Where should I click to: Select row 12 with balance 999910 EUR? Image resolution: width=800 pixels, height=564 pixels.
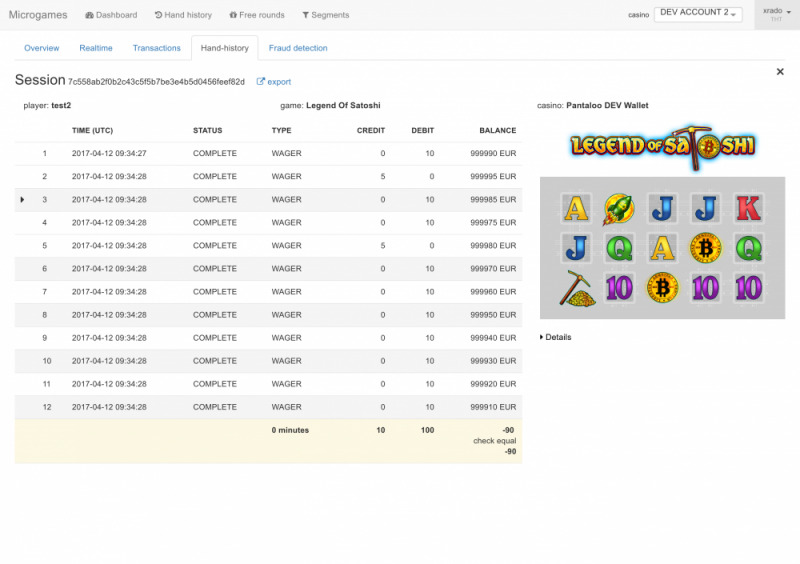(x=268, y=407)
